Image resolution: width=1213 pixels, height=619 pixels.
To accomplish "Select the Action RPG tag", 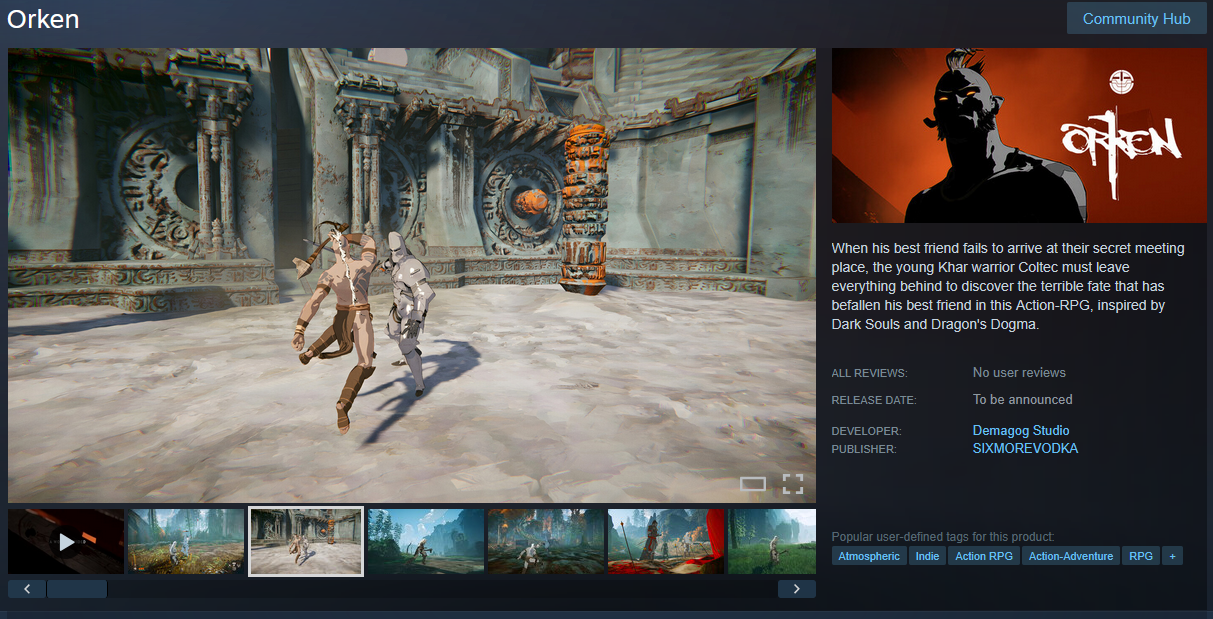I will click(984, 556).
